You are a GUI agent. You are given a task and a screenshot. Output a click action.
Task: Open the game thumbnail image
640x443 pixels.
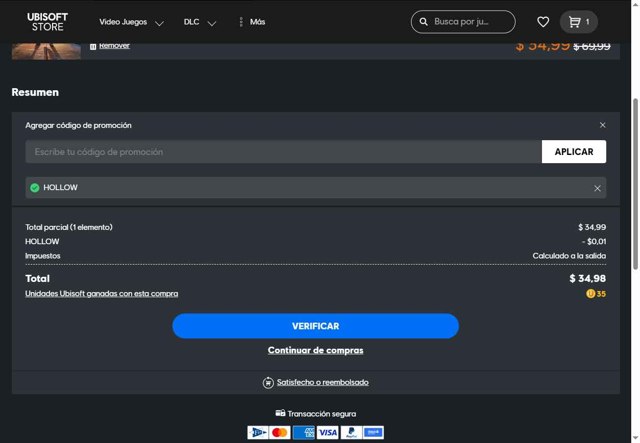pyautogui.click(x=46, y=51)
